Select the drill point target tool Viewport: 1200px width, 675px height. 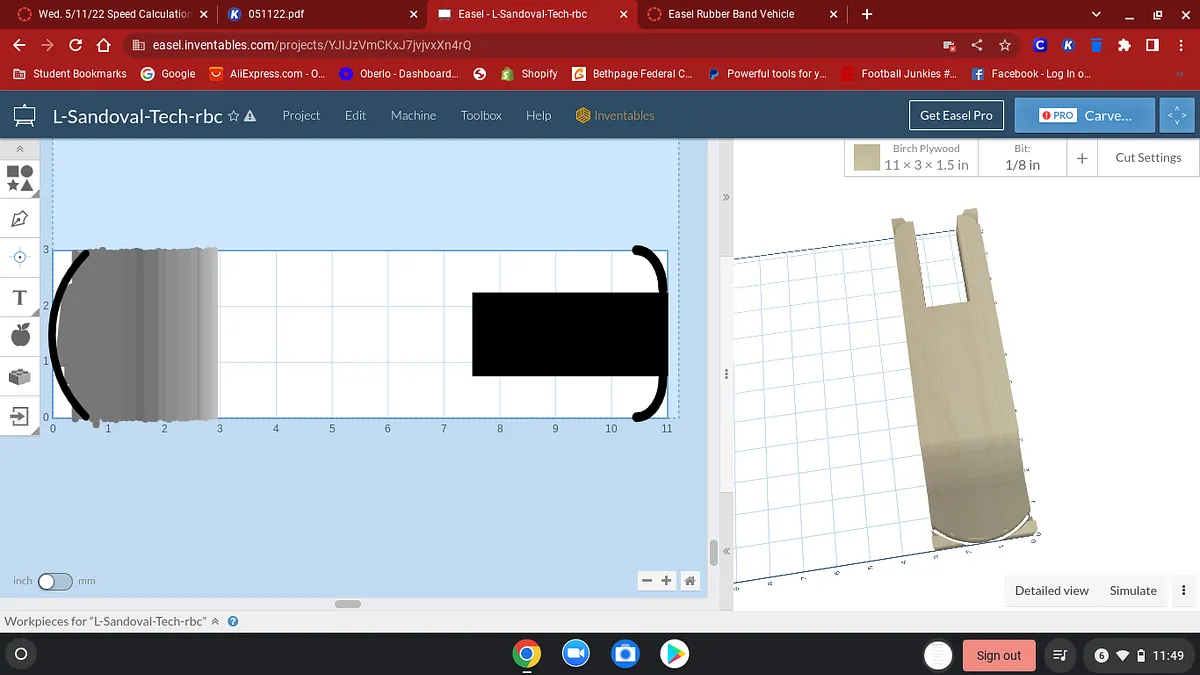pyautogui.click(x=20, y=257)
